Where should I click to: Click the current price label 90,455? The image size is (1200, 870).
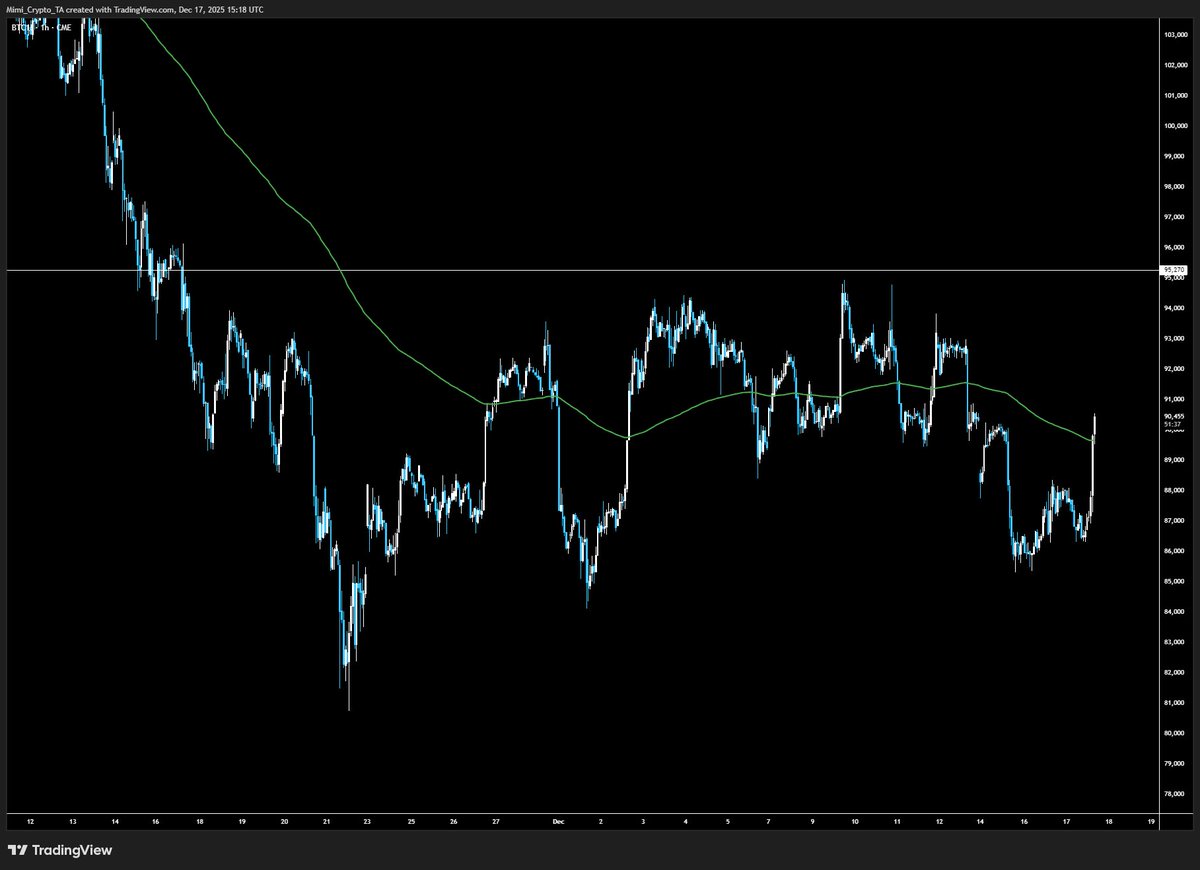point(1174,416)
